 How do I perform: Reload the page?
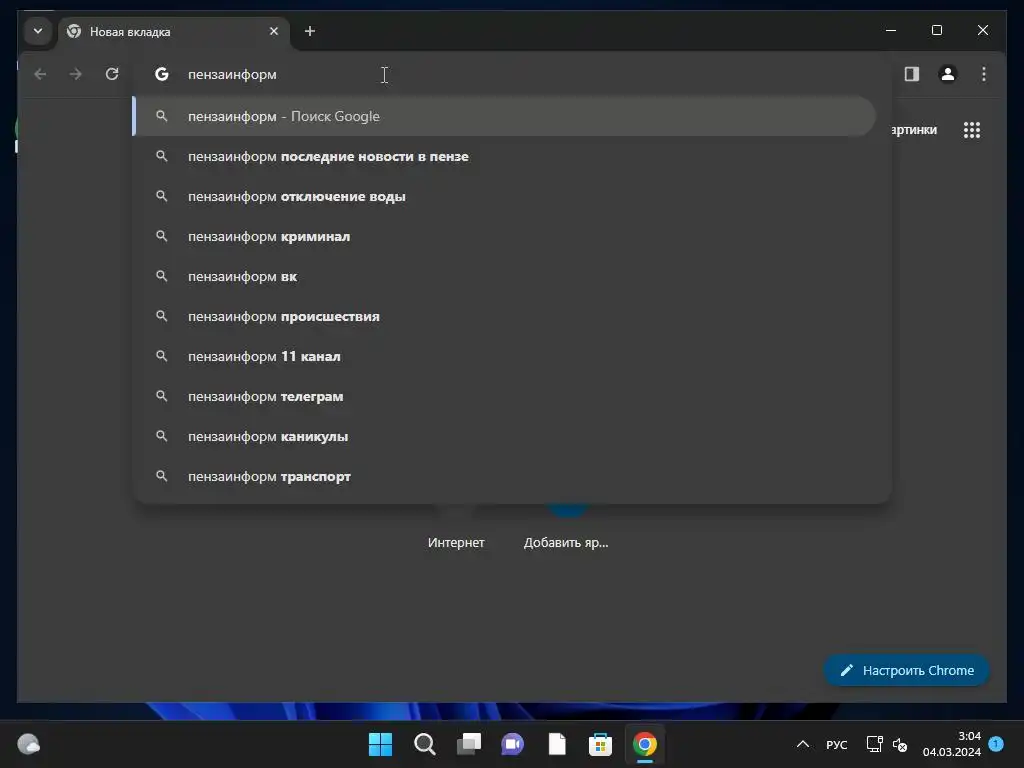pyautogui.click(x=112, y=74)
